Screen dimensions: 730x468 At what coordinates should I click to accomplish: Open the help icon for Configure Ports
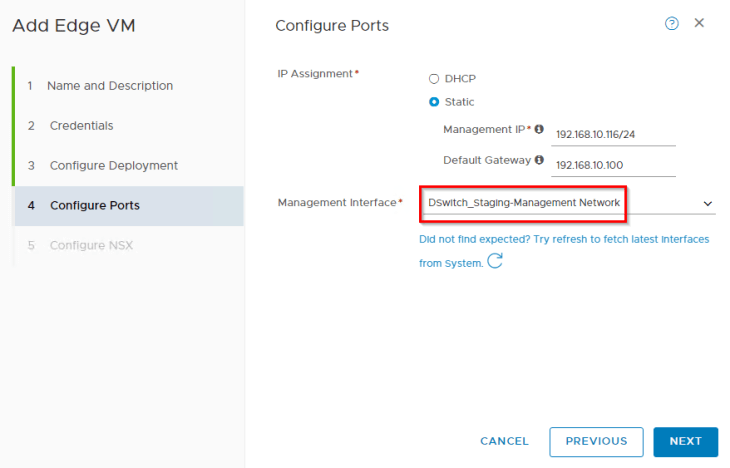pos(671,24)
